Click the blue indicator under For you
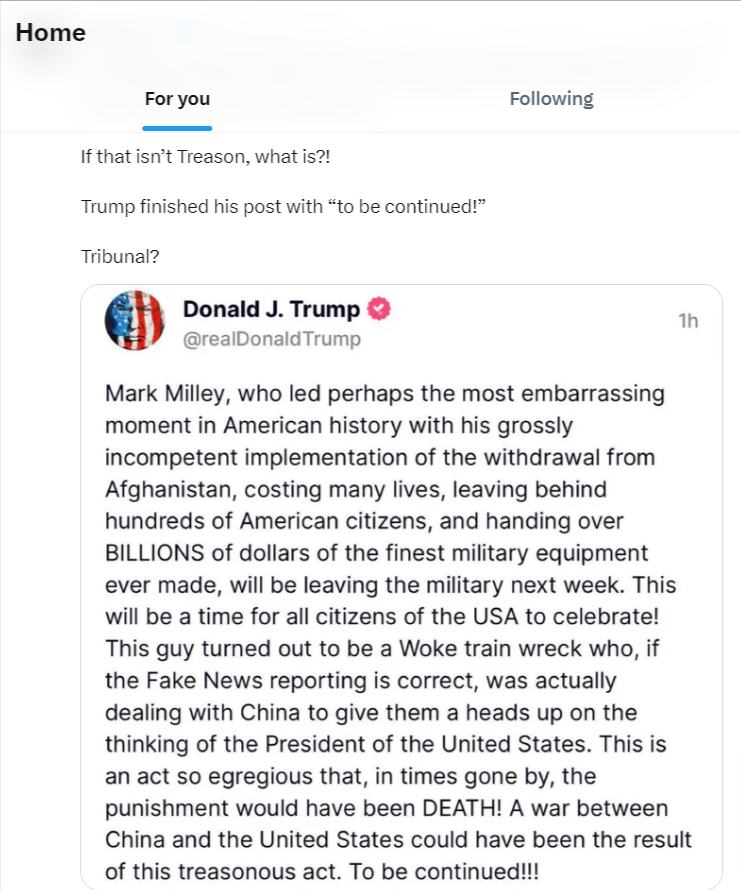Screen dimensions: 741x890 tap(177, 128)
